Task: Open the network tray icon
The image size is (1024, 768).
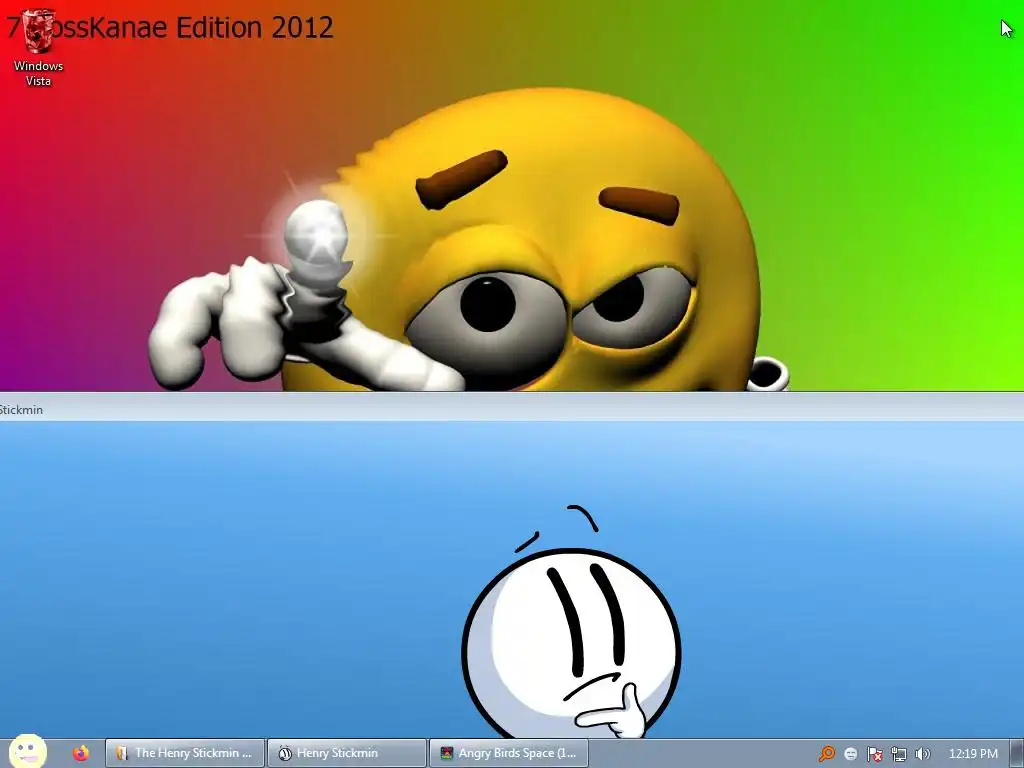Action: click(899, 754)
